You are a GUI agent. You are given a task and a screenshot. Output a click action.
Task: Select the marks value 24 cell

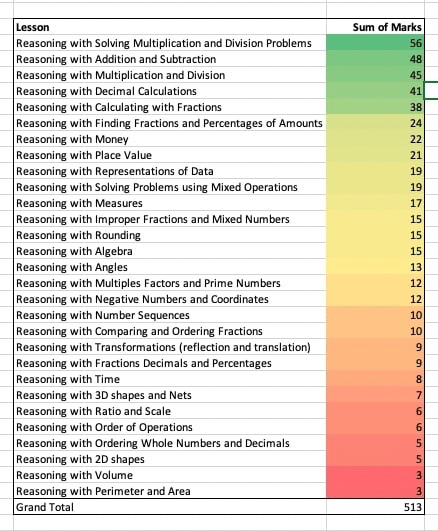(375, 123)
